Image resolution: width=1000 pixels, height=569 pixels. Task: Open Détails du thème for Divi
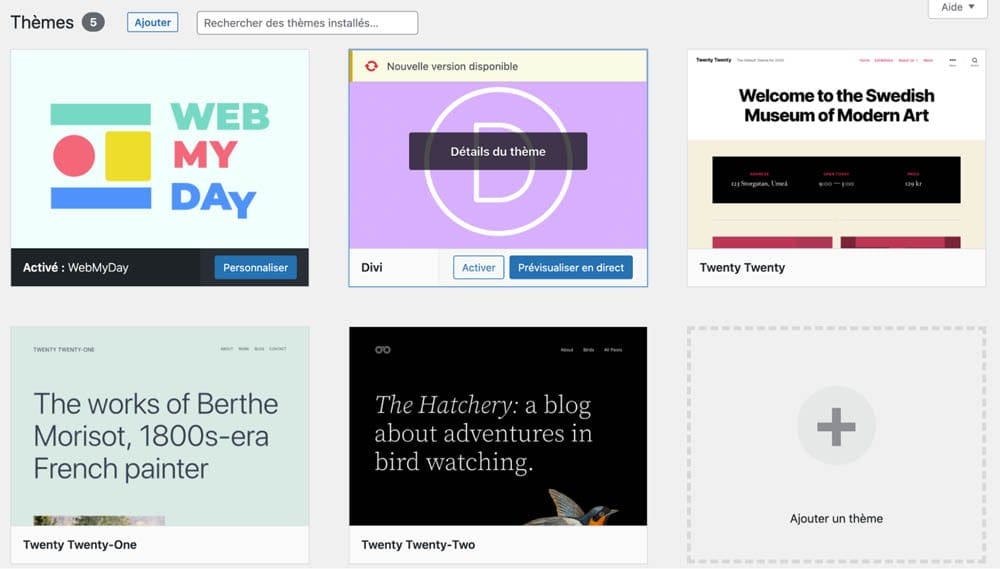click(x=498, y=152)
